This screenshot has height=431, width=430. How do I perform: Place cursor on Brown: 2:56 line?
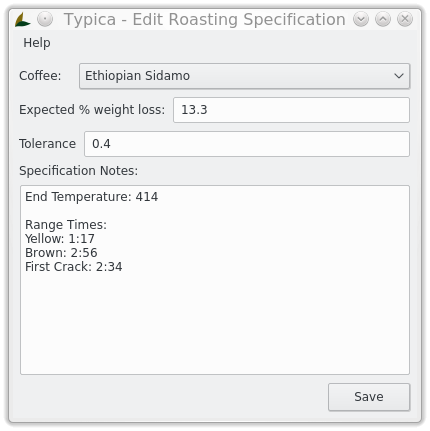coord(61,253)
